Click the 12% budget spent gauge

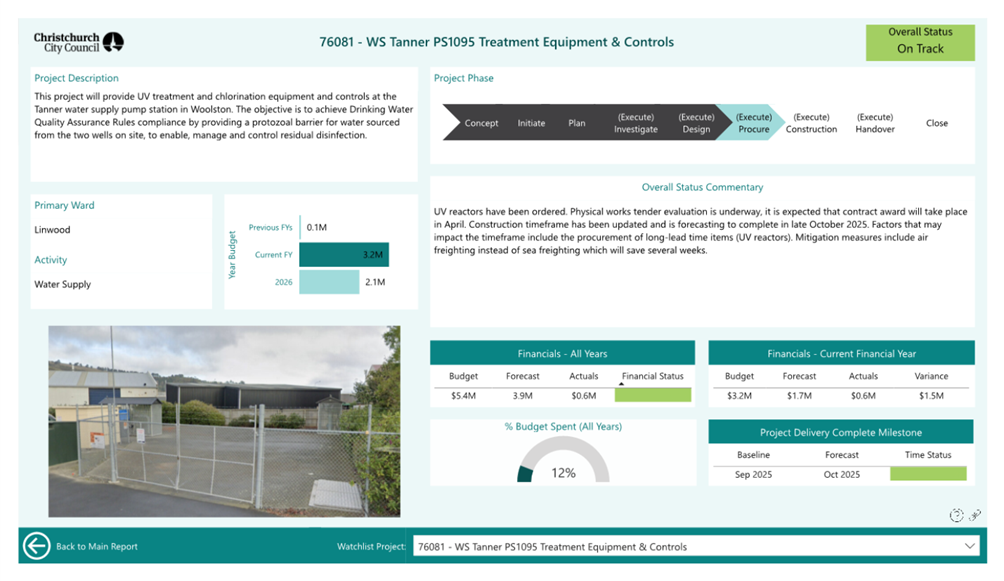563,459
